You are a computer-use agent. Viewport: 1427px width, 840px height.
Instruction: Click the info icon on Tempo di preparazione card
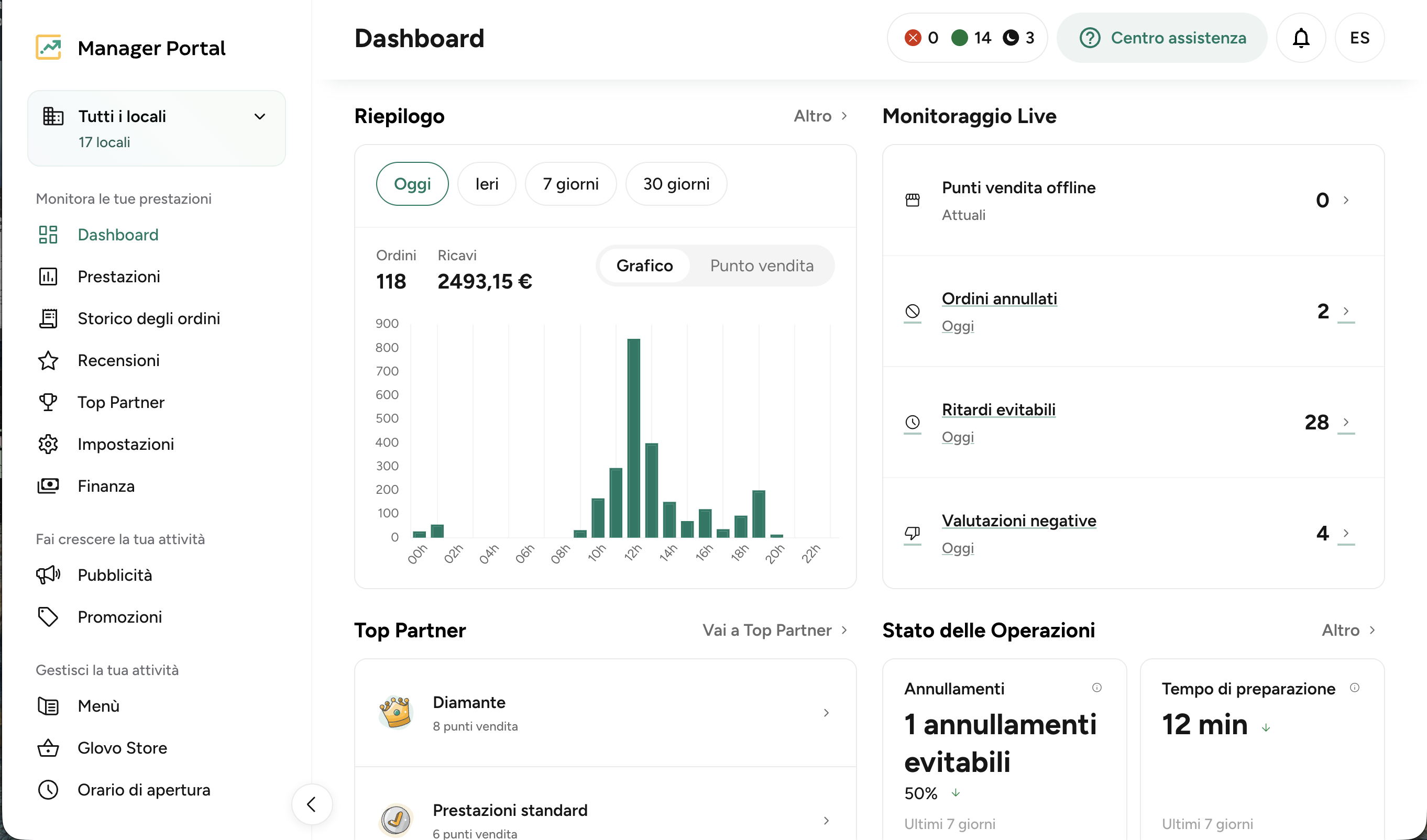pyautogui.click(x=1355, y=687)
